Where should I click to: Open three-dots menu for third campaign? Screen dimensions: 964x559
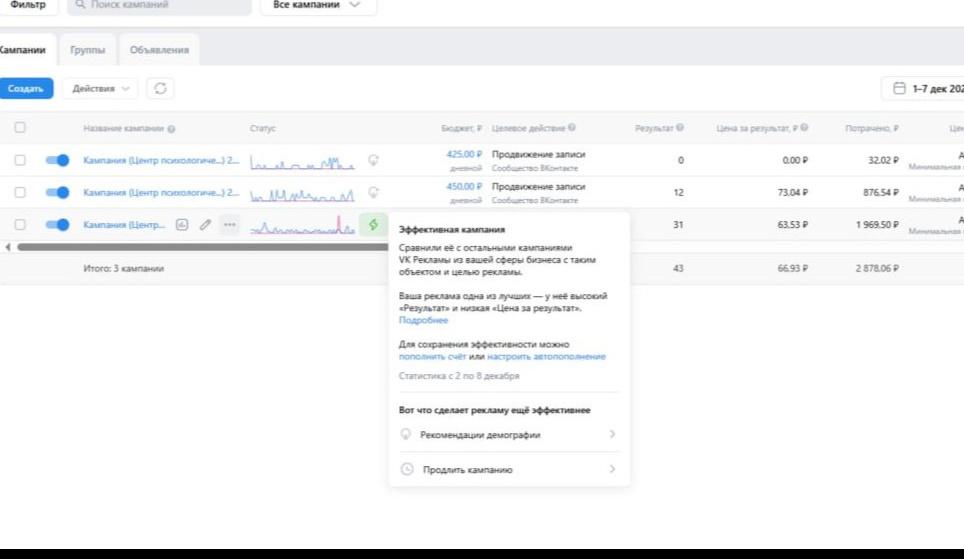(230, 225)
